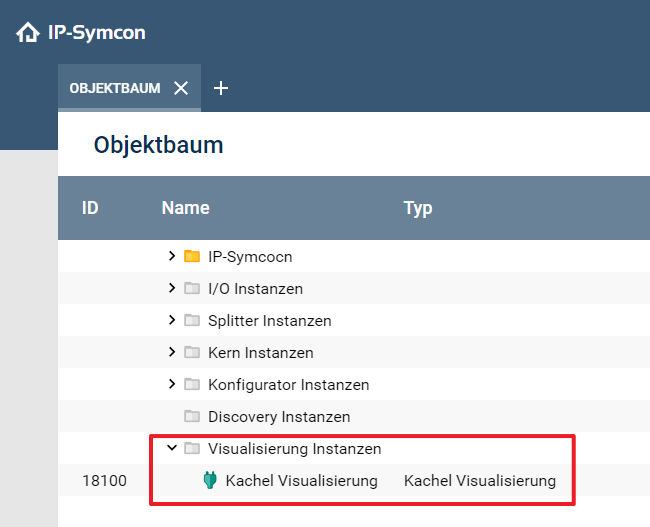Click the Splitter Instanzen folder icon
650x527 pixels.
(x=192, y=321)
